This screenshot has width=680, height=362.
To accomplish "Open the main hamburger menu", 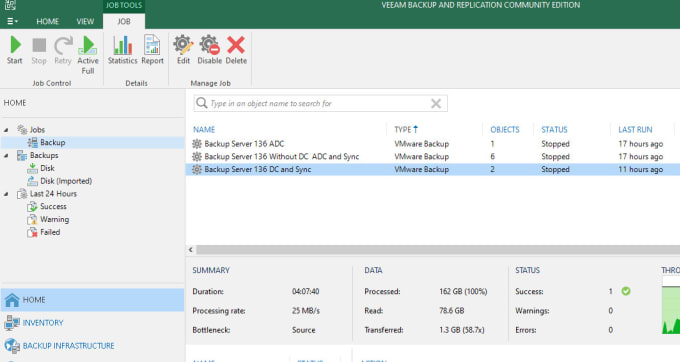I will 12,21.
